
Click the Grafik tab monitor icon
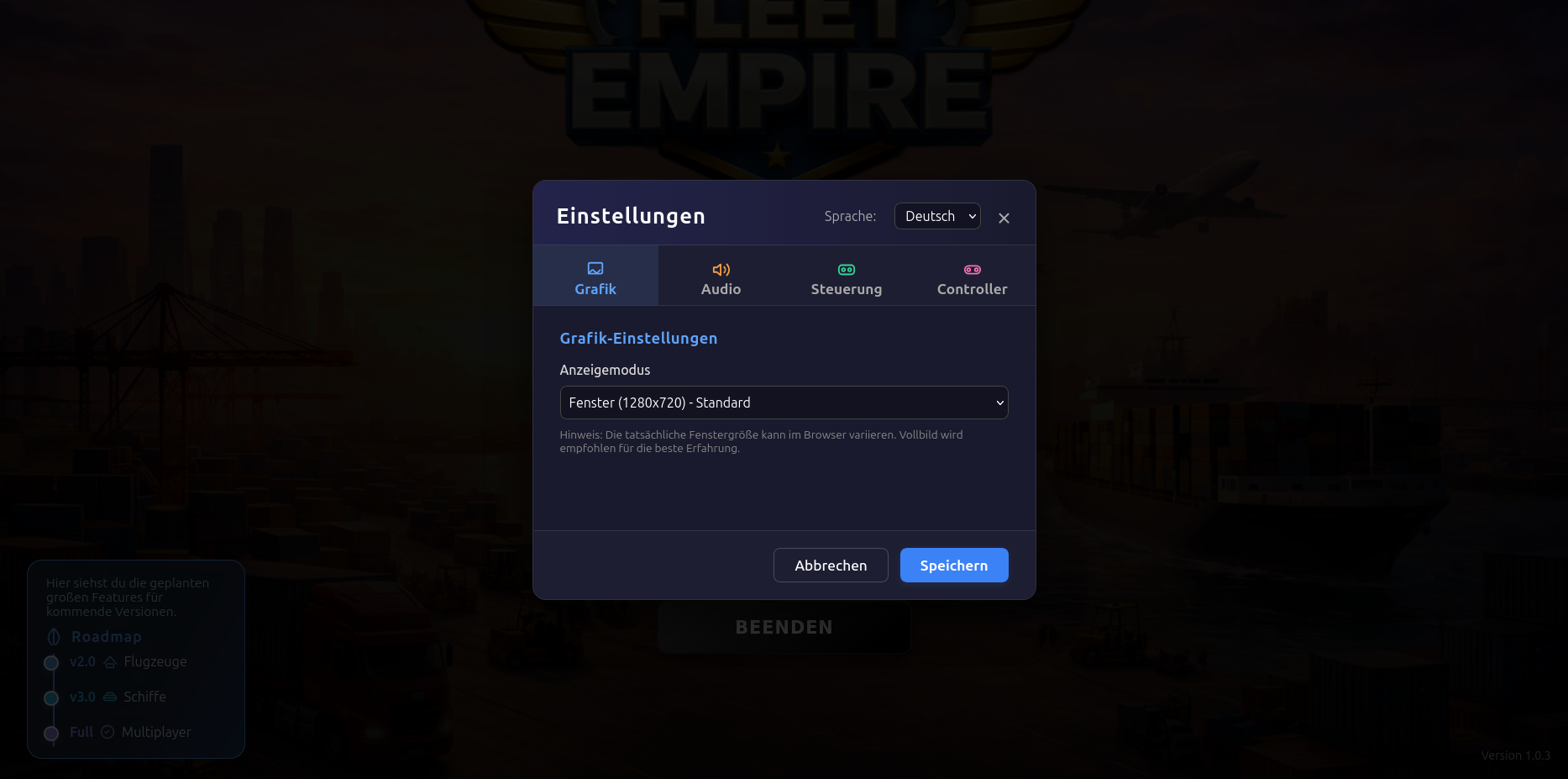[595, 269]
